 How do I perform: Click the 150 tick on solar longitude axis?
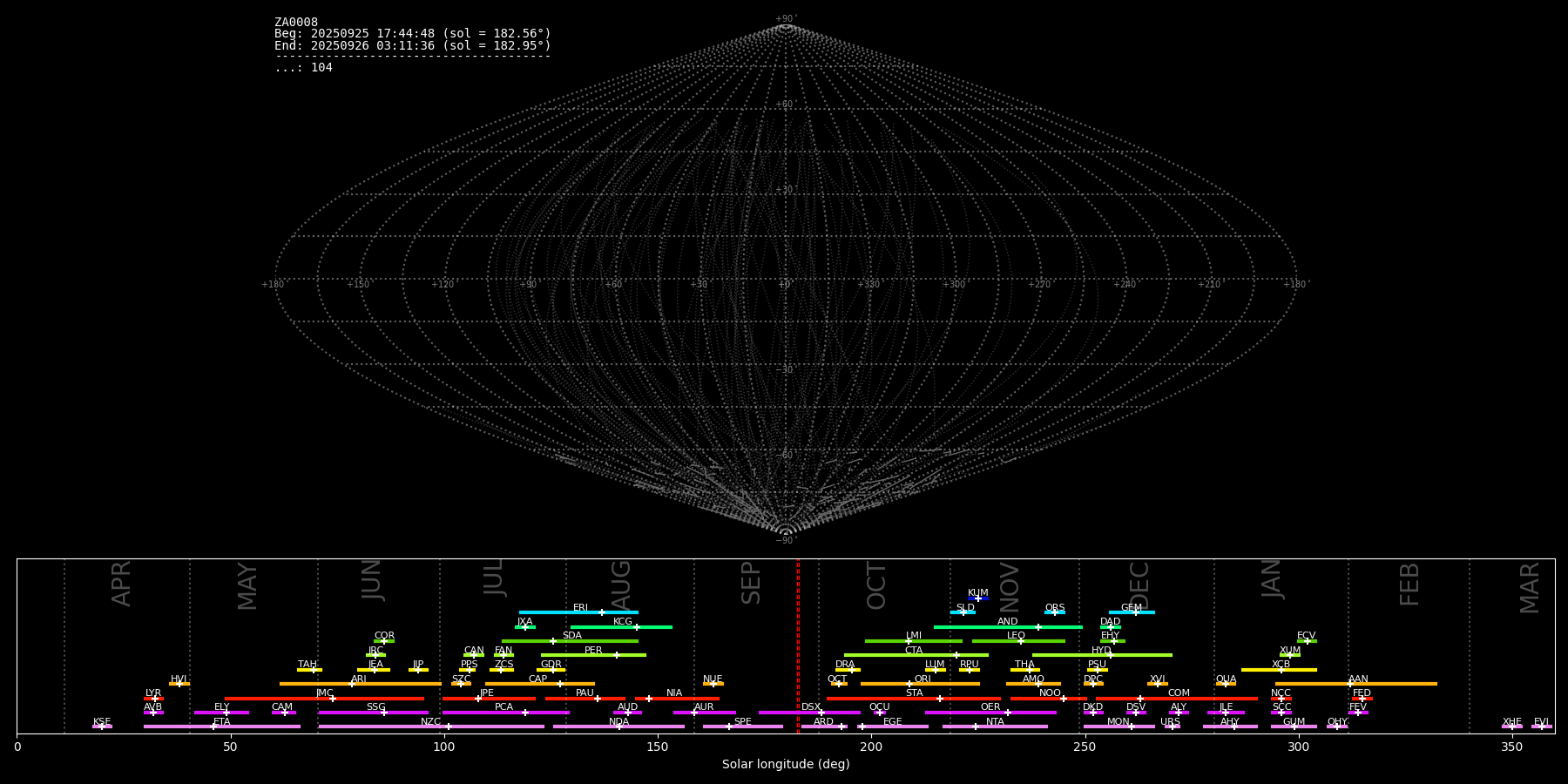[658, 747]
